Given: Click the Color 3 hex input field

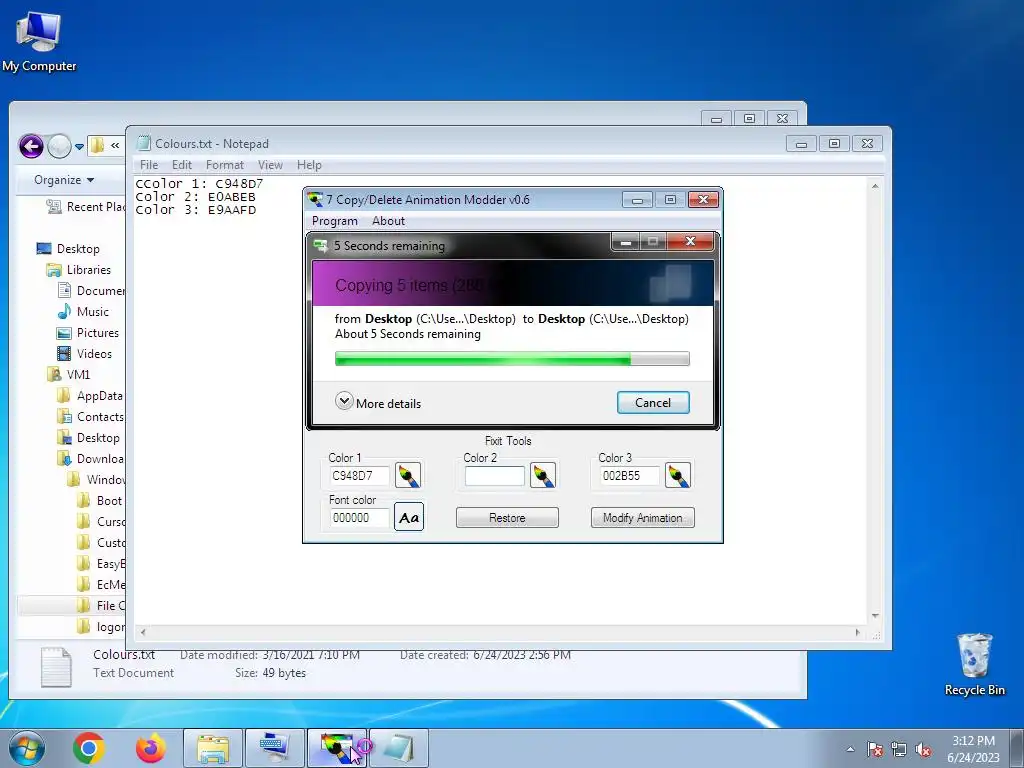Looking at the screenshot, I should pyautogui.click(x=630, y=475).
